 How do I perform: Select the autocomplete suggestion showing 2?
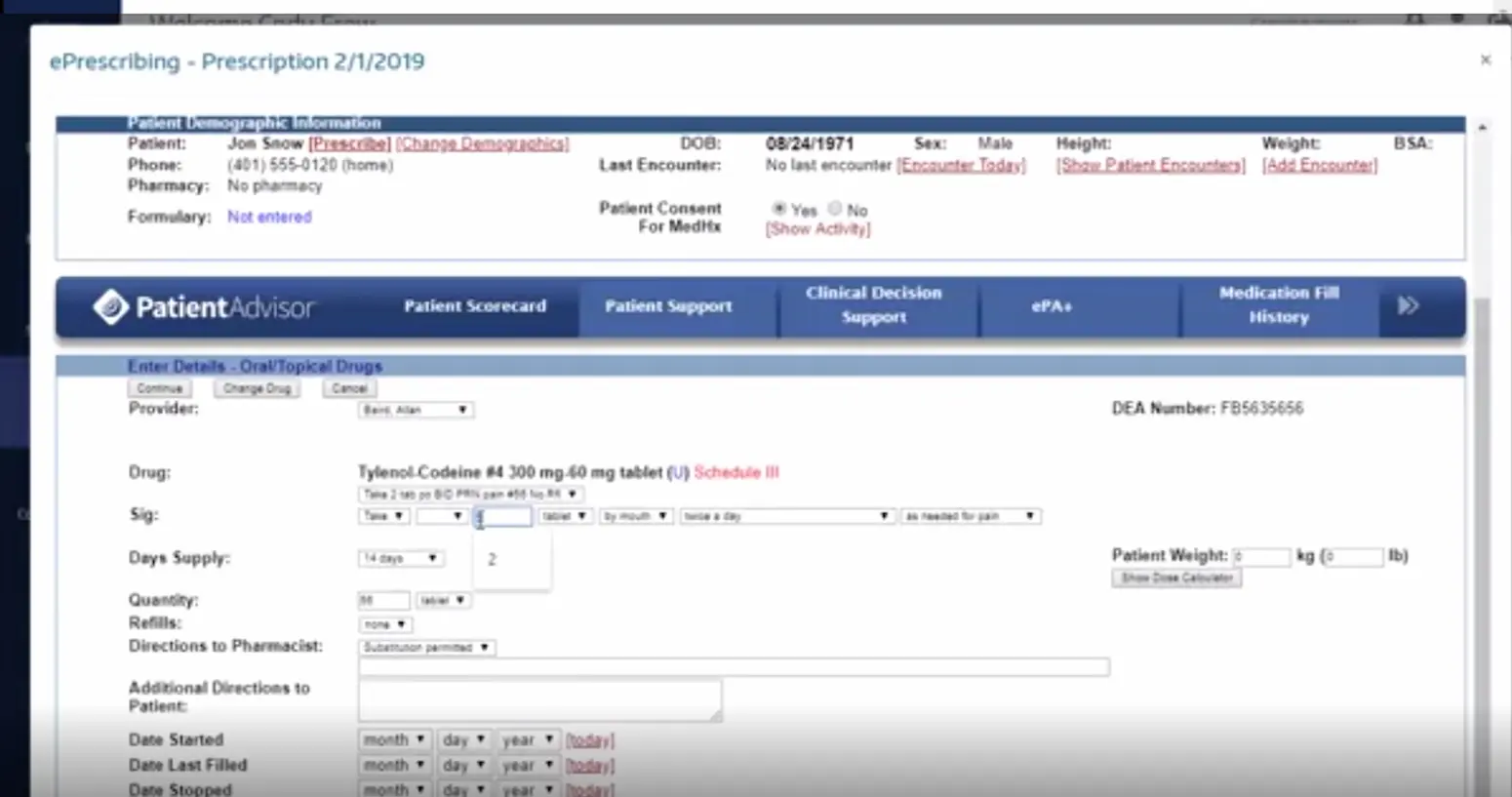[x=491, y=559]
